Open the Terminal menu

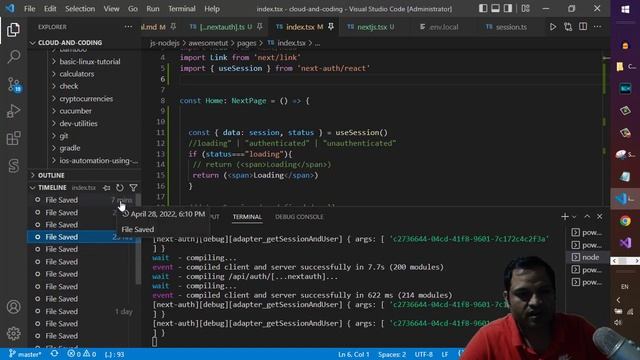tap(182, 9)
